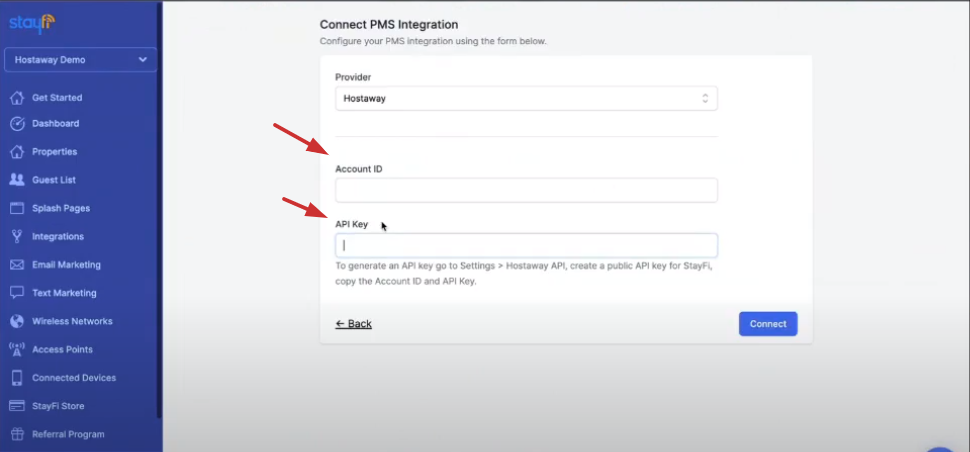This screenshot has width=970, height=452.
Task: Click the Get Started house icon
Action: tap(17, 98)
